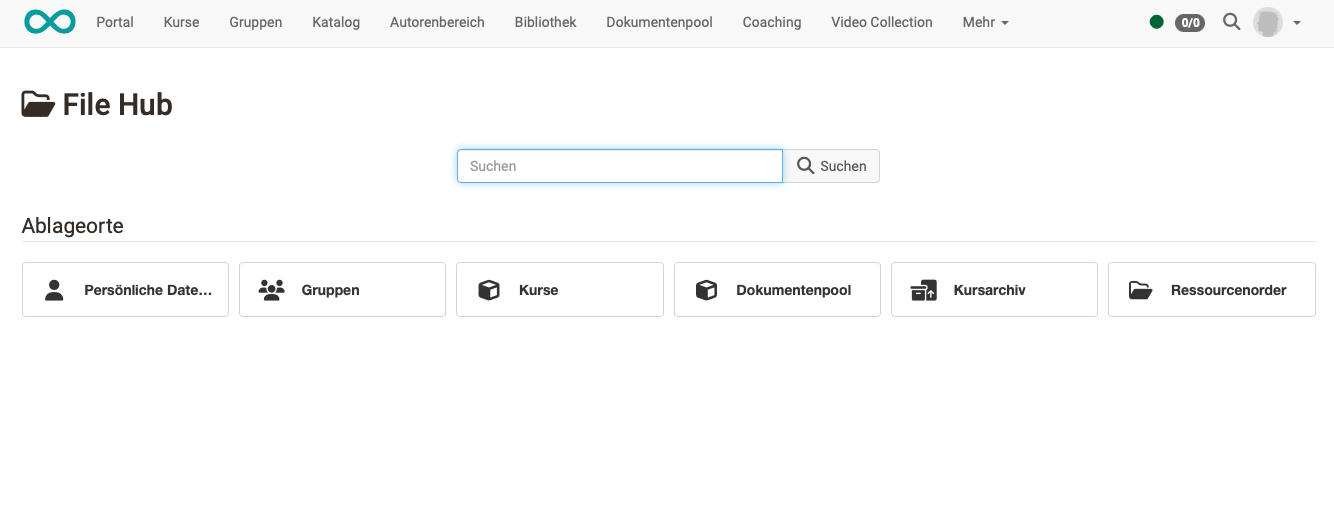The height and width of the screenshot is (520, 1334).
Task: Focus the Suchen search input field
Action: [x=620, y=166]
